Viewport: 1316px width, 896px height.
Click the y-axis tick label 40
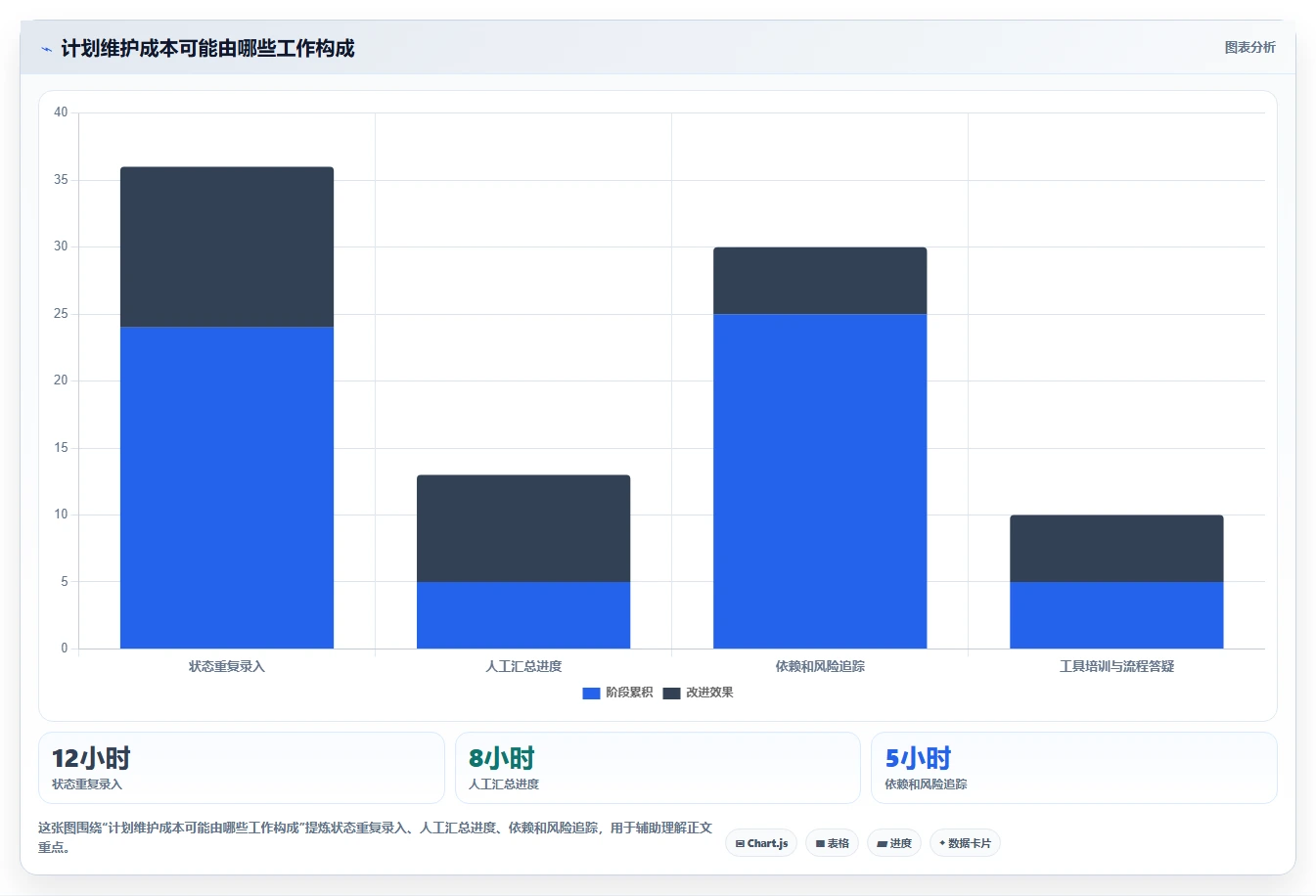[61, 112]
